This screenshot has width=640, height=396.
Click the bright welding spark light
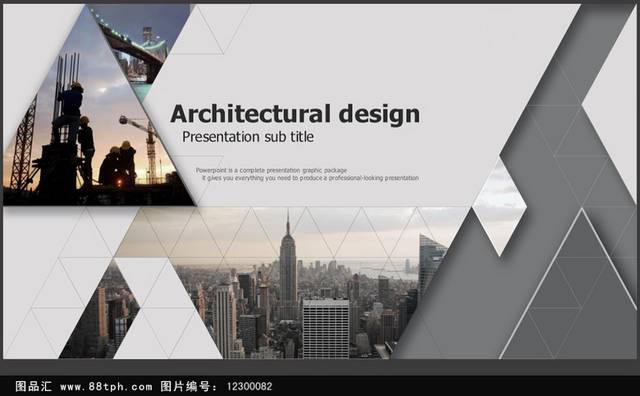tap(120, 182)
